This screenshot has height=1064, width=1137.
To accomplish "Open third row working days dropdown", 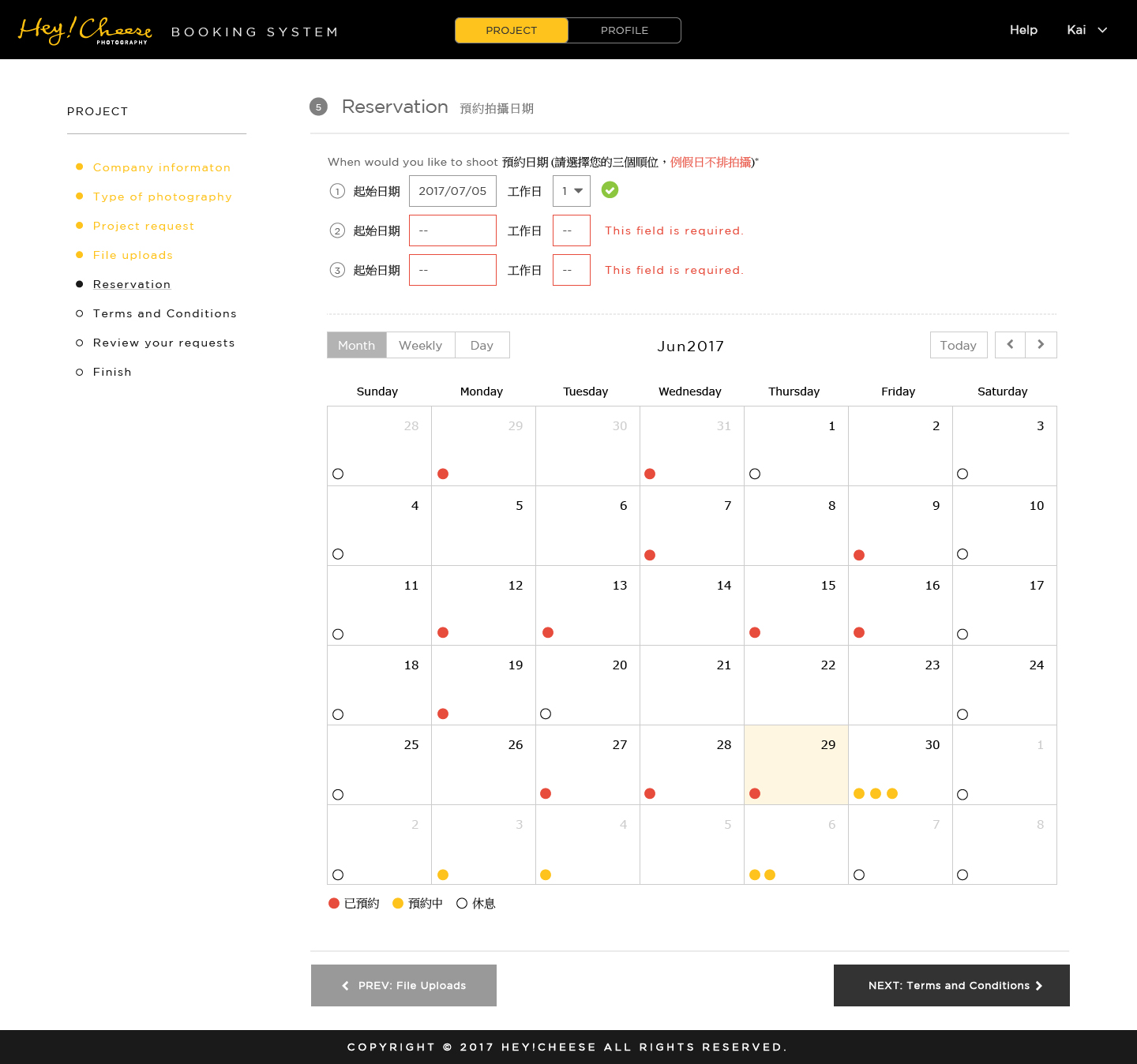I will 572,270.
